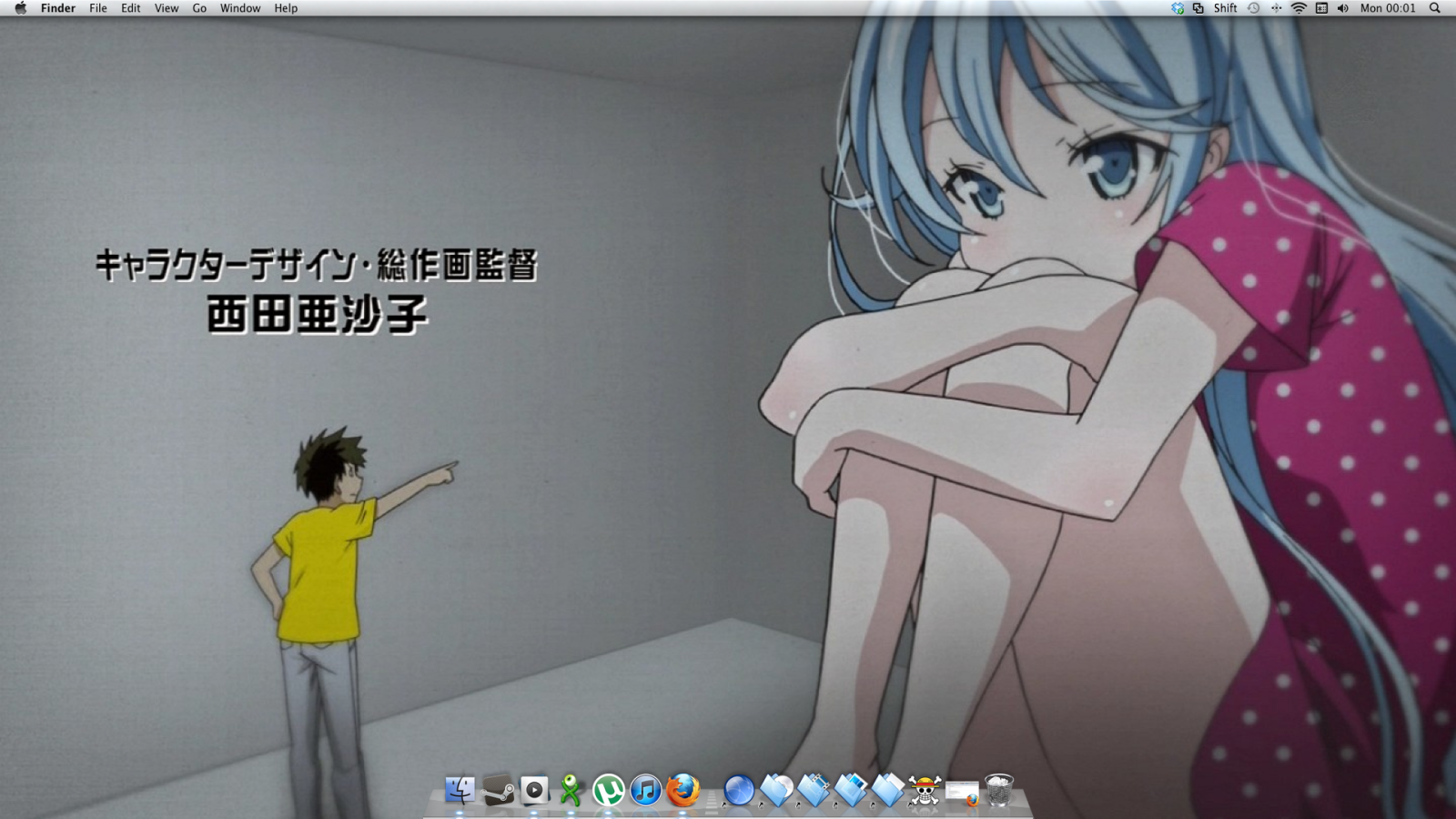Open the blue globe Sites shortcut
Image resolution: width=1456 pixels, height=819 pixels.
tap(739, 790)
